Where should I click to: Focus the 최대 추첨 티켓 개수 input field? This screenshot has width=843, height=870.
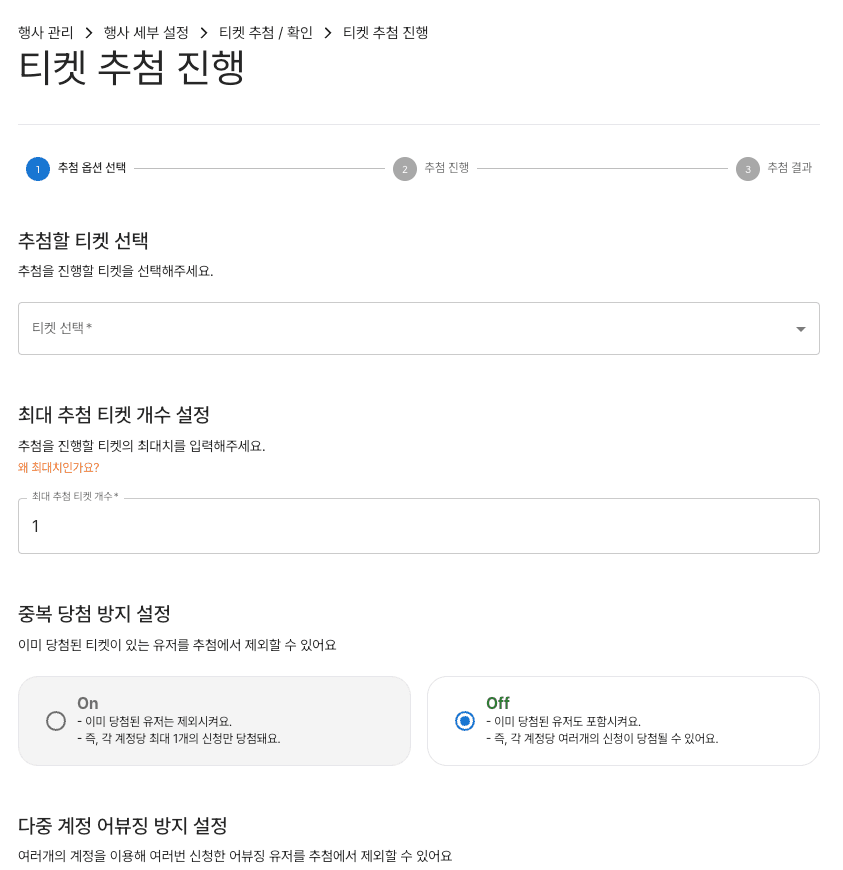418,526
